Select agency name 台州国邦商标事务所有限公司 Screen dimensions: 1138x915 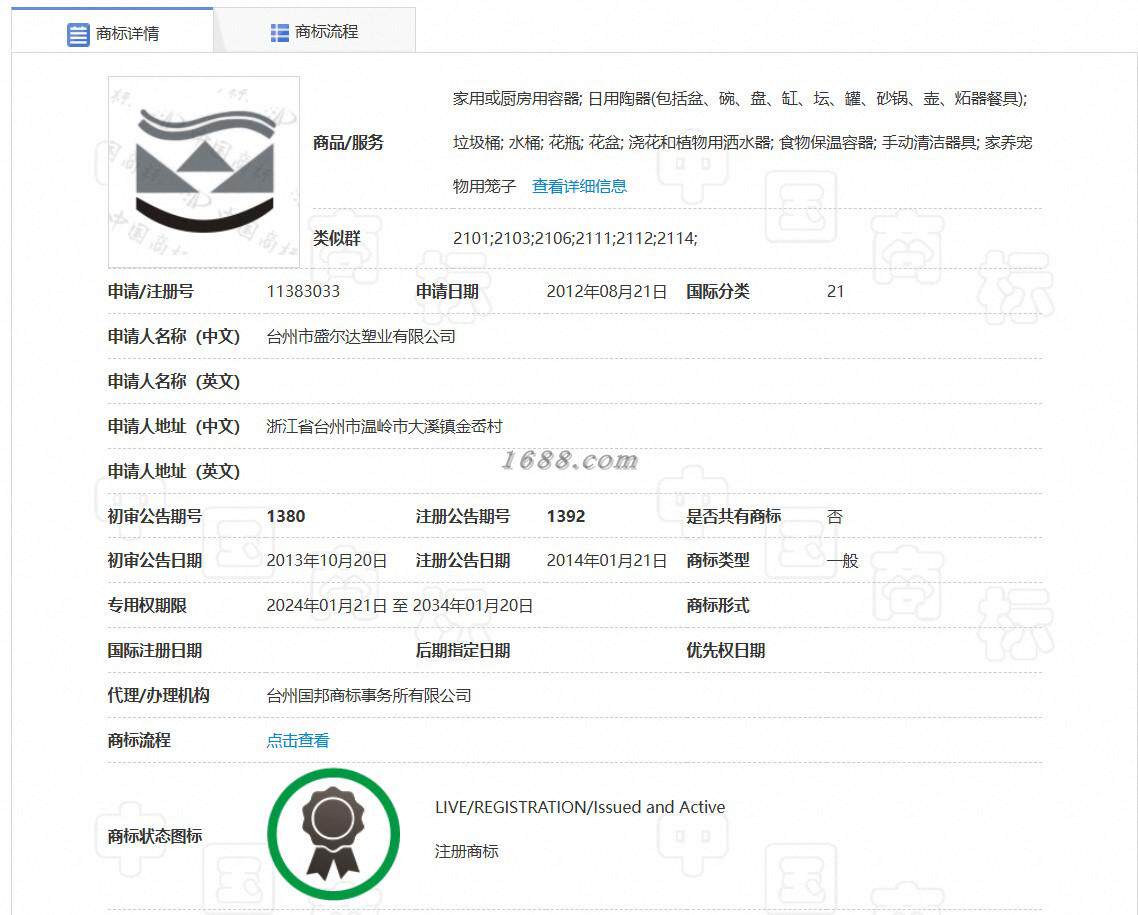coord(369,696)
